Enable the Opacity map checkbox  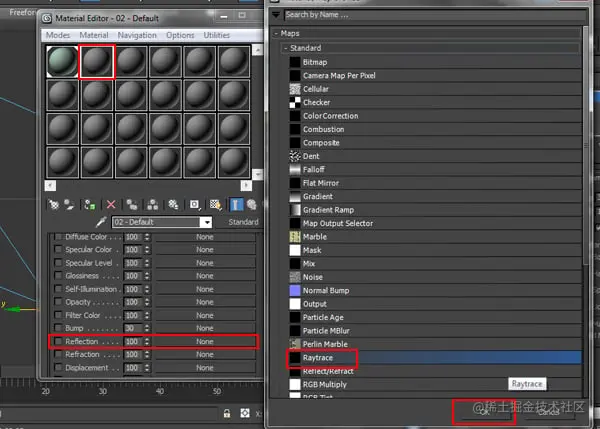click(58, 302)
